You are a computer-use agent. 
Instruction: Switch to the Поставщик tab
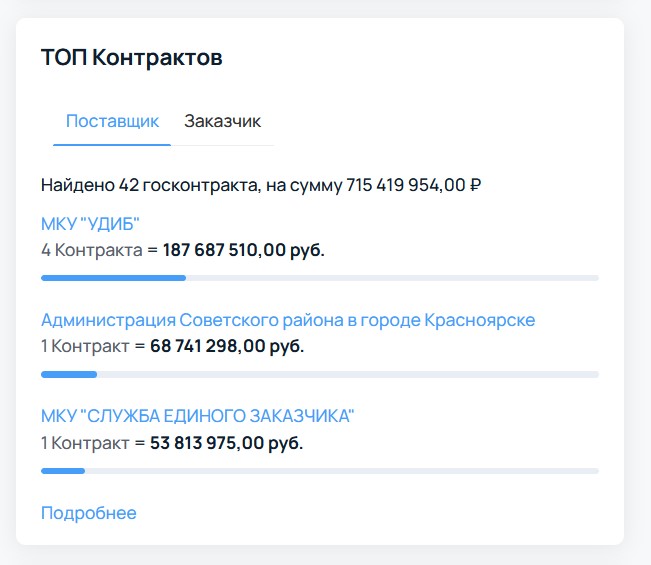tap(112, 121)
